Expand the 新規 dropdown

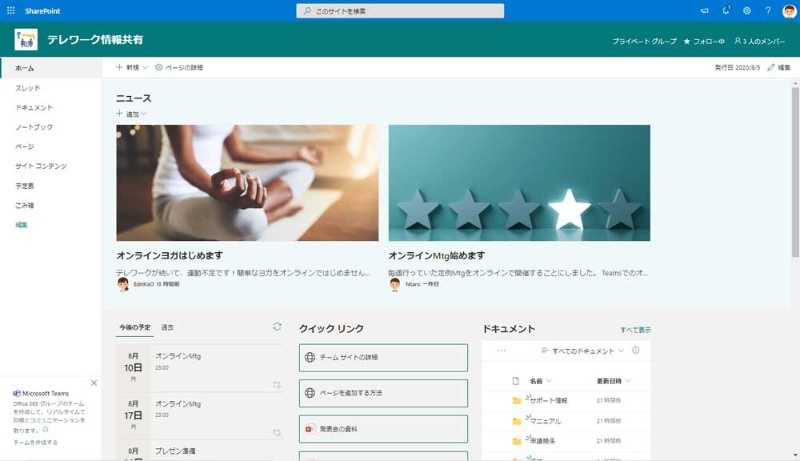pyautogui.click(x=132, y=67)
